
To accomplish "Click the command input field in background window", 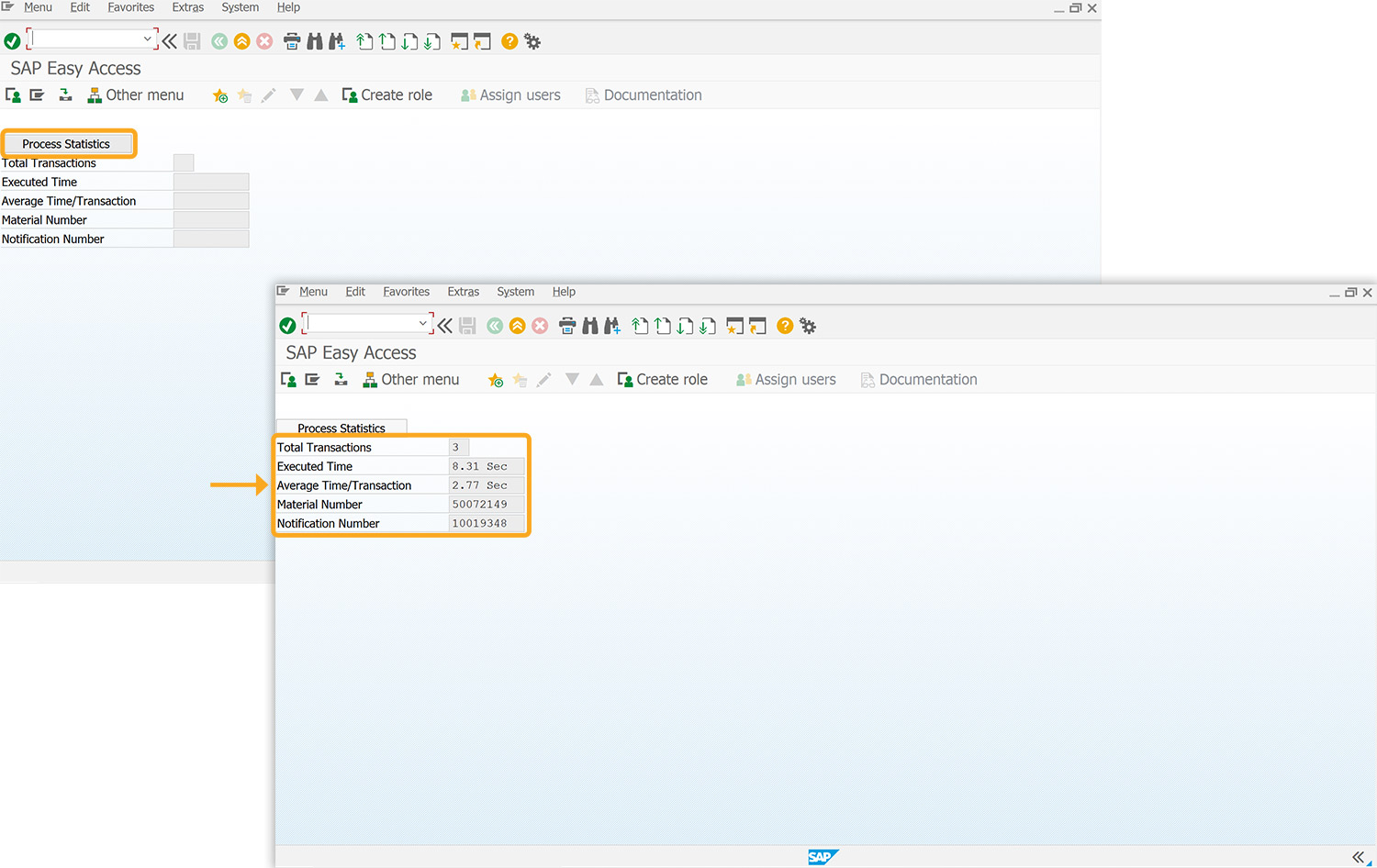I will 92,39.
